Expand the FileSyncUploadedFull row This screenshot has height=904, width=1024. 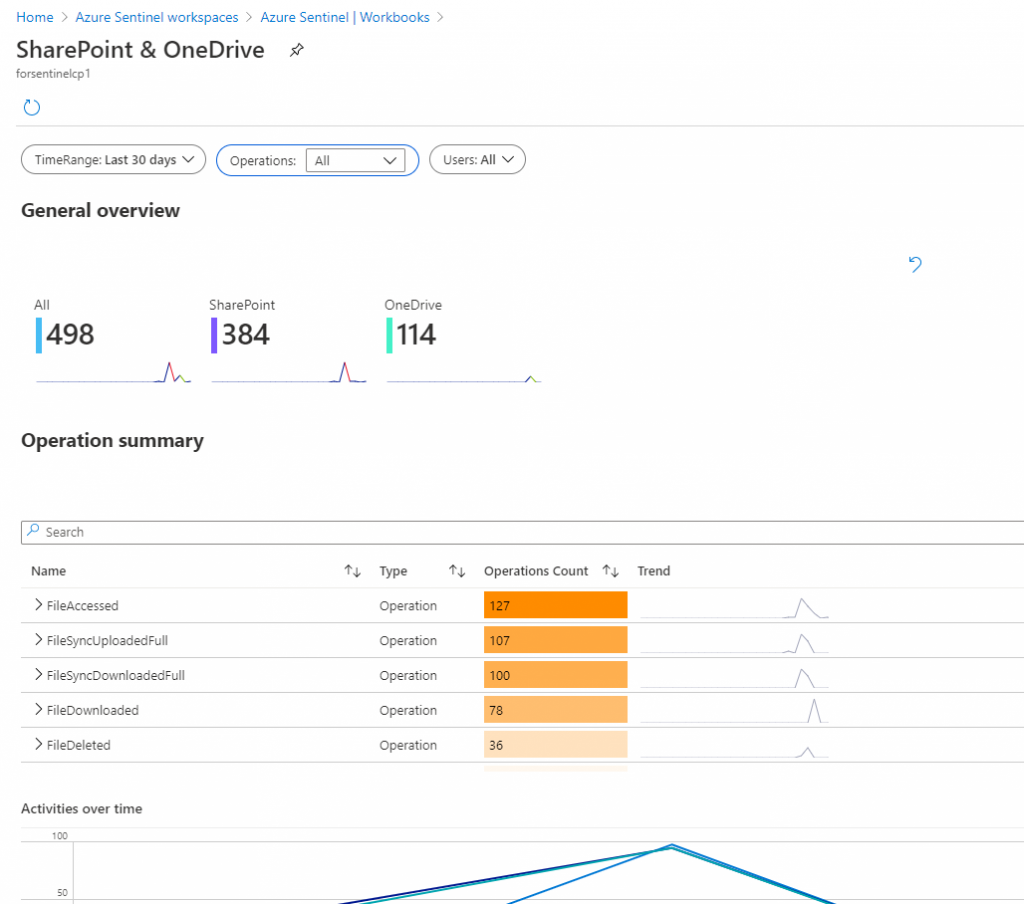point(39,639)
